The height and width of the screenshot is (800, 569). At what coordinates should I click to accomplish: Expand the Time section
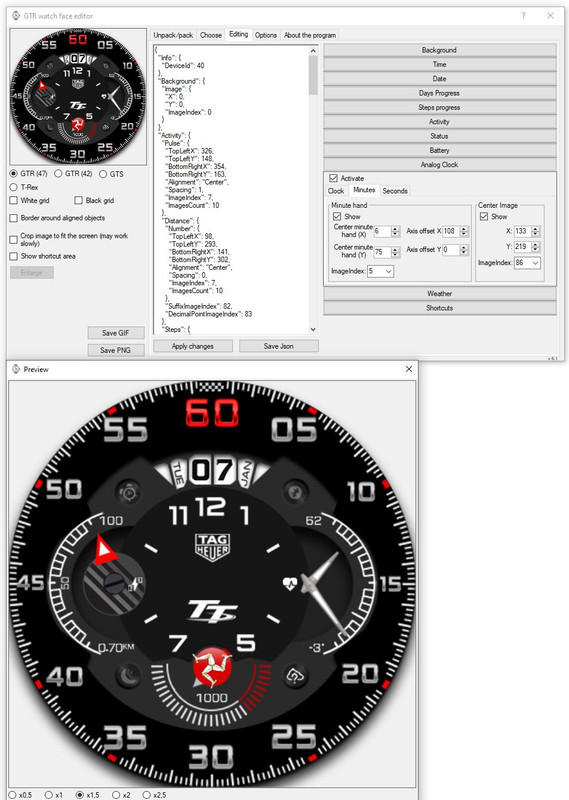[439, 64]
